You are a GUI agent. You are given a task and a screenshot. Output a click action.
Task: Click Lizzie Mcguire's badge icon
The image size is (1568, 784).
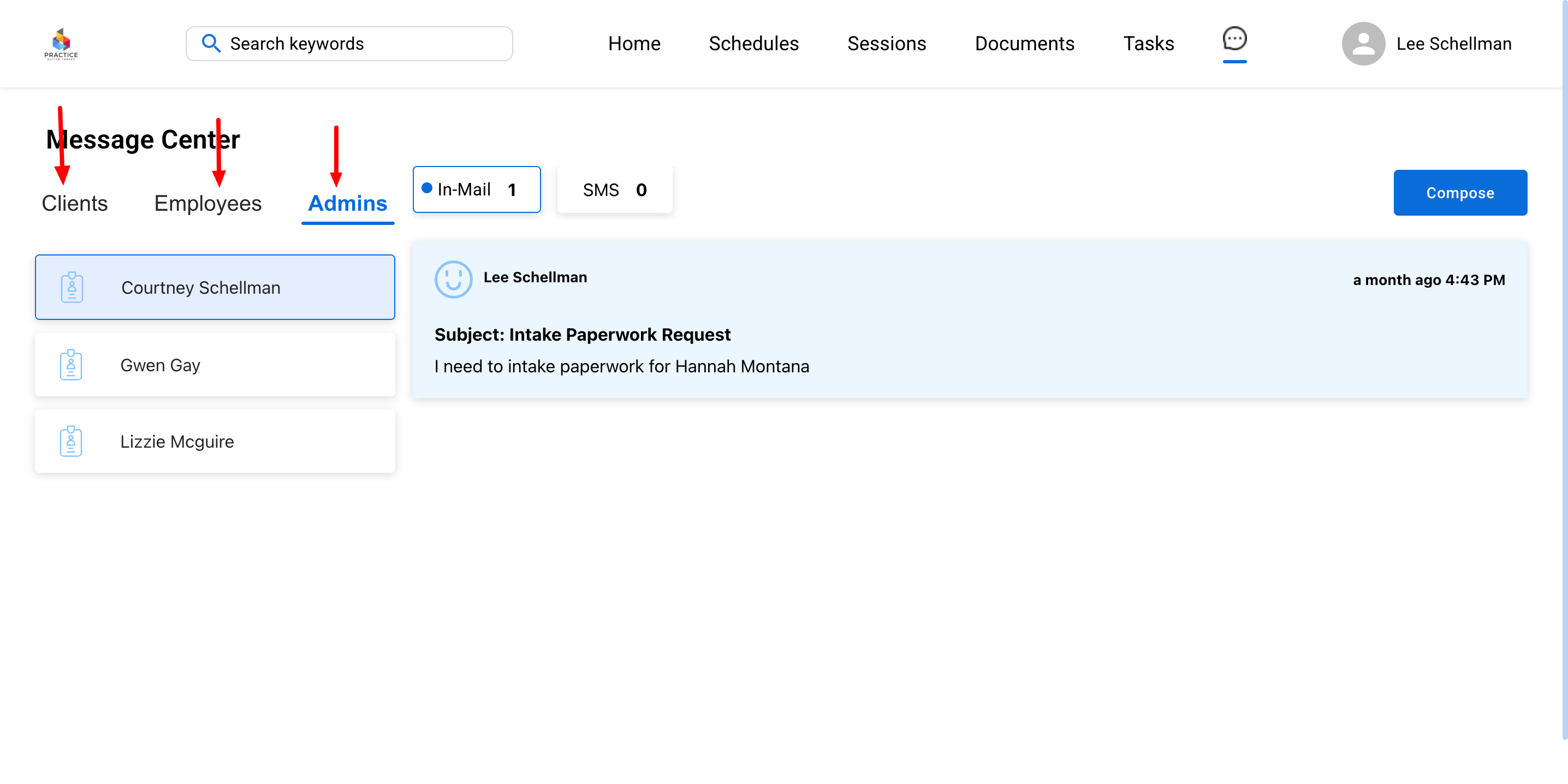(x=70, y=441)
